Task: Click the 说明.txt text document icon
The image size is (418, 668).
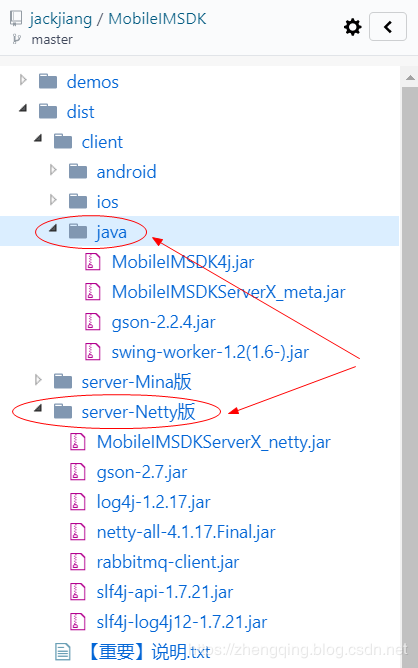Action: click(63, 652)
